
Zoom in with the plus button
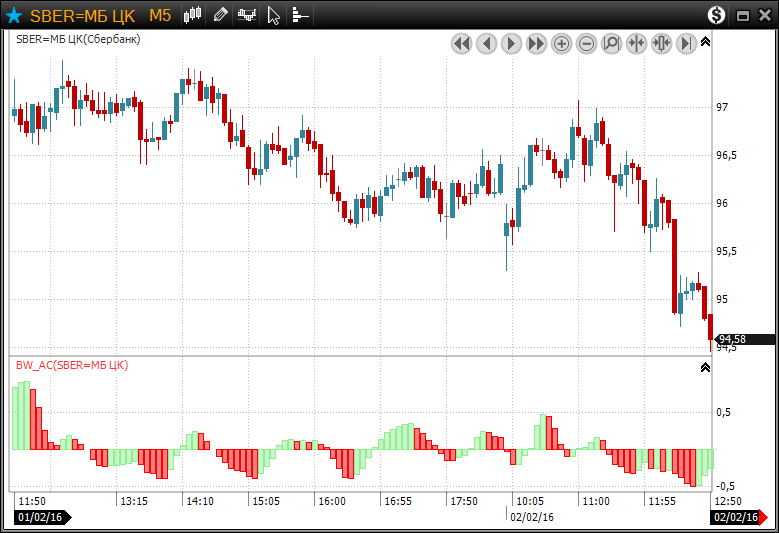click(x=561, y=43)
